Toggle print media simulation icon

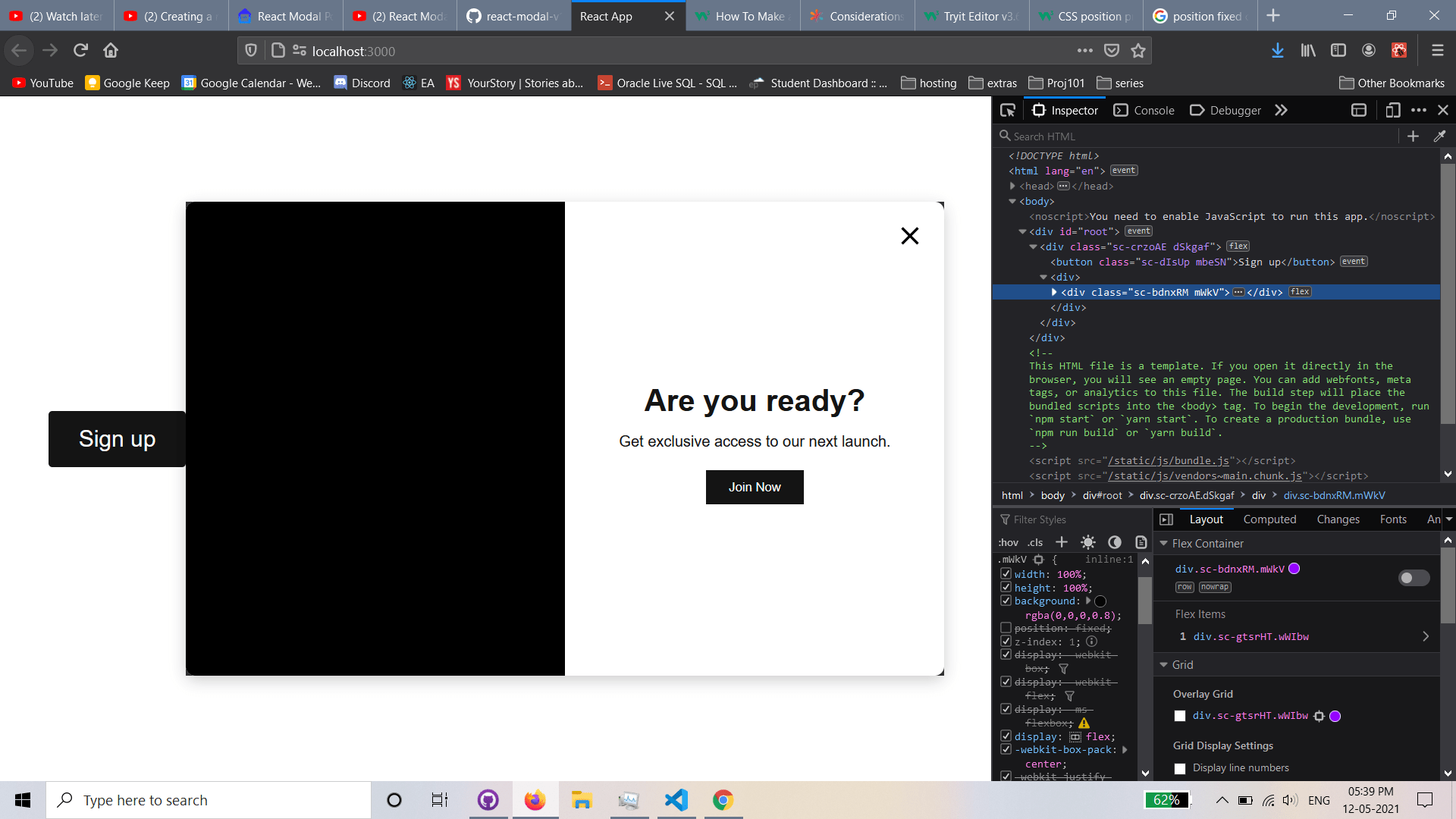(x=1141, y=542)
